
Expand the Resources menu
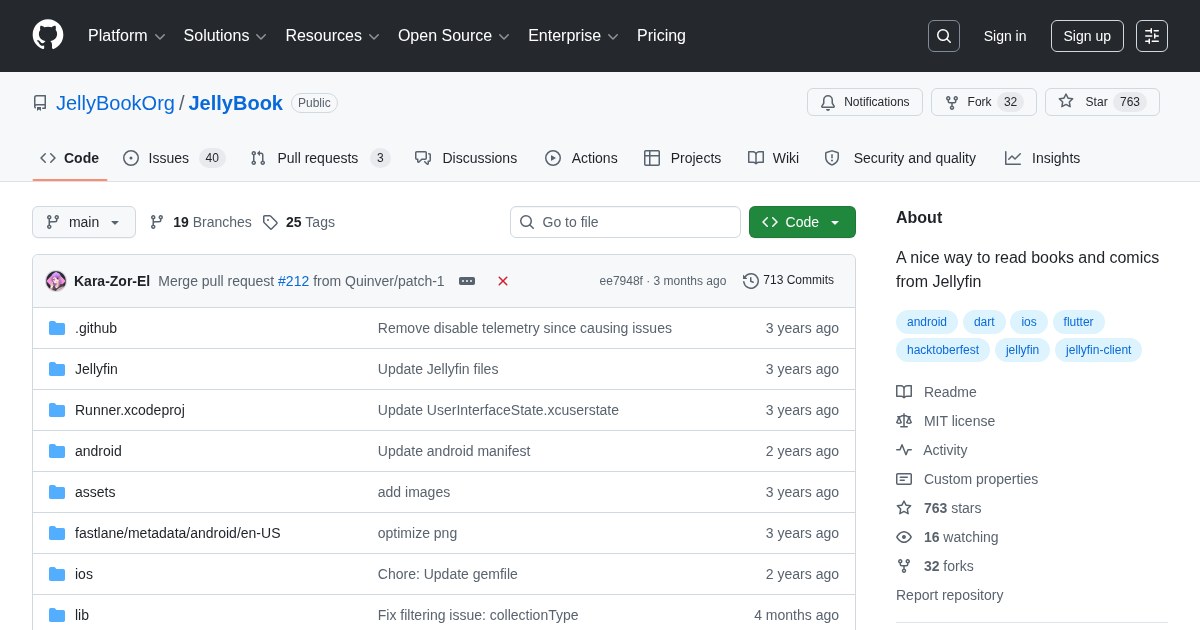click(x=333, y=36)
